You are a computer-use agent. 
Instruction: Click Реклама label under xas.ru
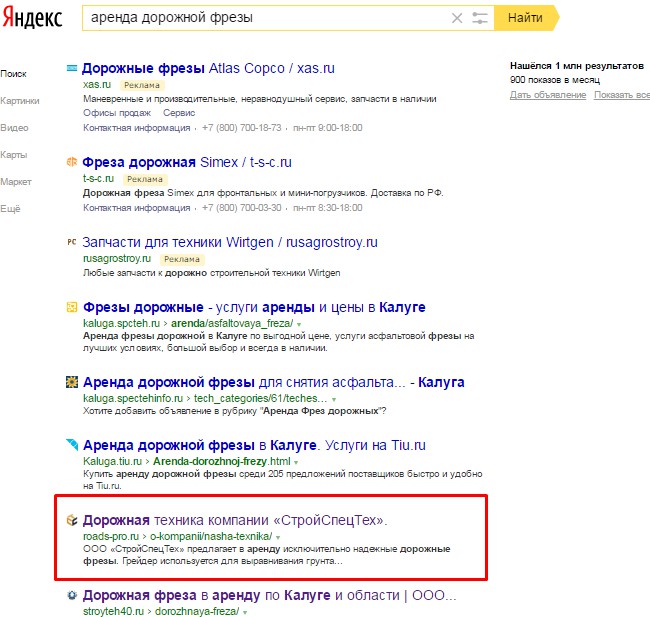[142, 85]
